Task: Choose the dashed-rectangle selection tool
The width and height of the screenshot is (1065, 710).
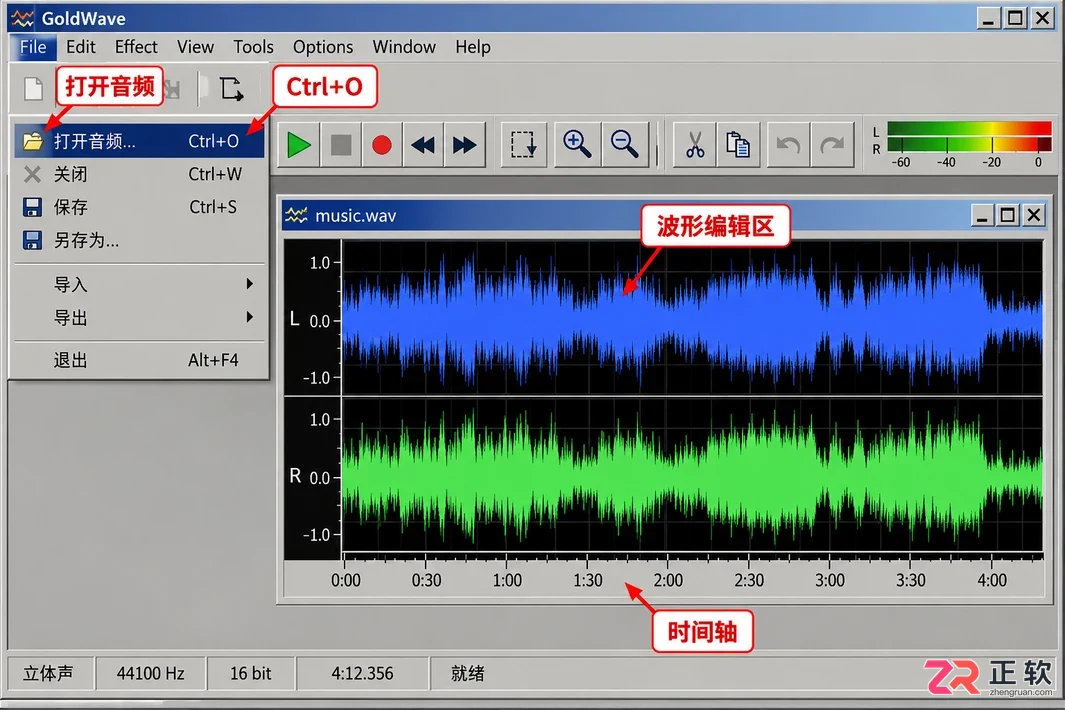Action: (524, 144)
